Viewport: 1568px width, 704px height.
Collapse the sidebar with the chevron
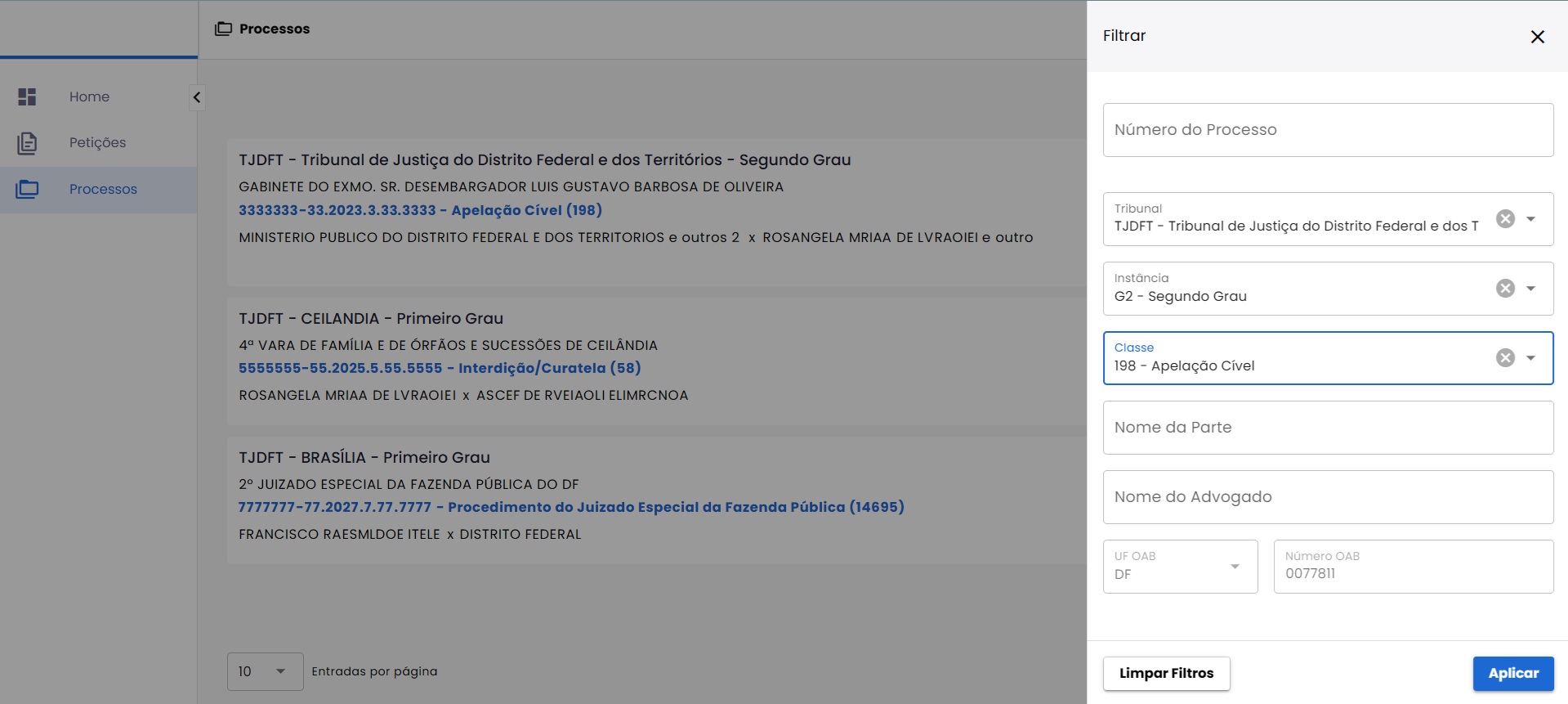pos(196,97)
